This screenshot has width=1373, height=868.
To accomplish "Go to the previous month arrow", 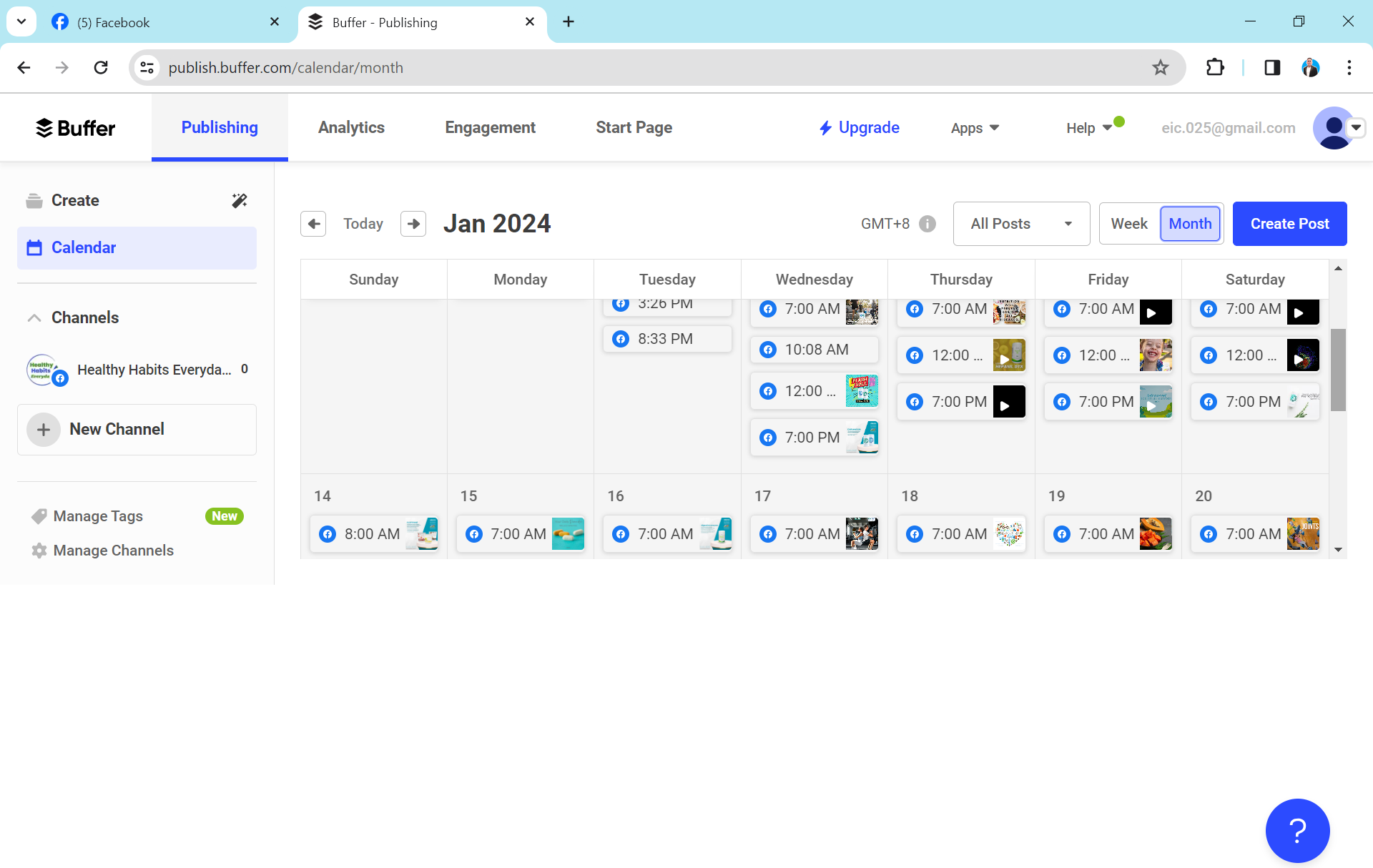I will 313,224.
